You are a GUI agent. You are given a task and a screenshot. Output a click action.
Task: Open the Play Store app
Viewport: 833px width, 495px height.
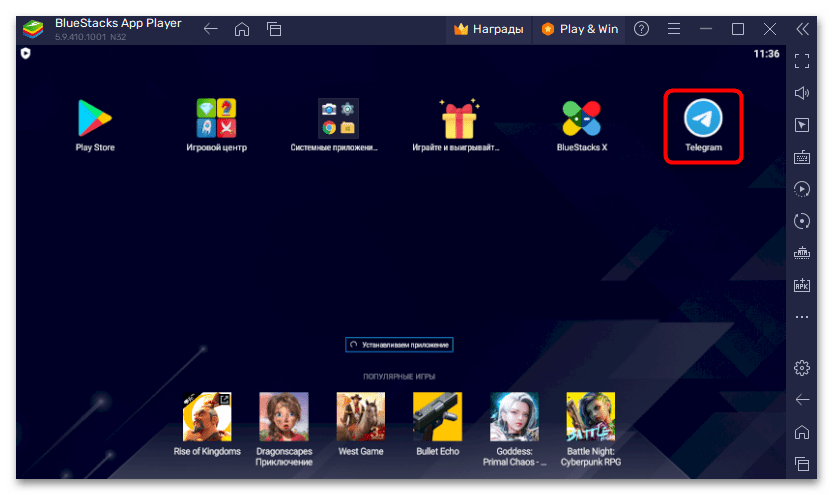coord(95,118)
